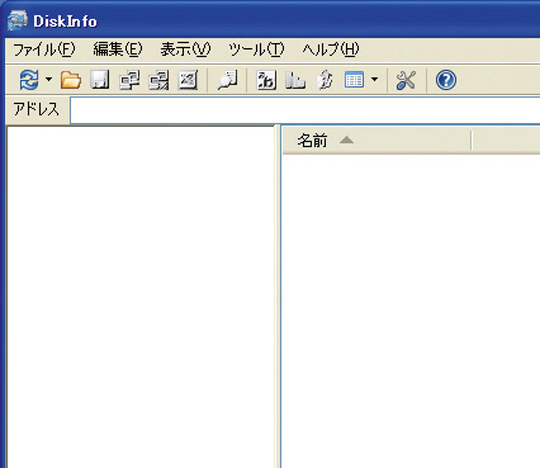Click the upward arrow sort toolbar icon

pos(324,80)
